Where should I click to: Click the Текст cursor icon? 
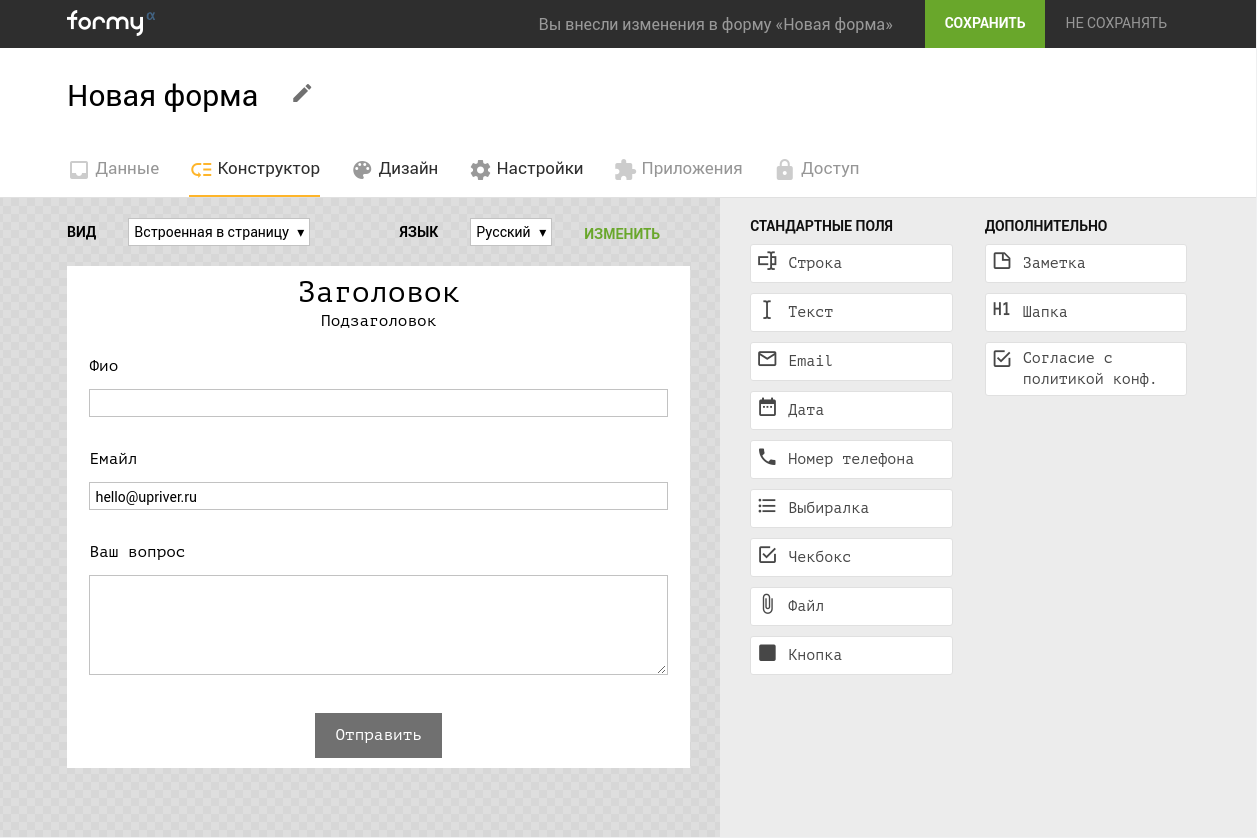767,310
